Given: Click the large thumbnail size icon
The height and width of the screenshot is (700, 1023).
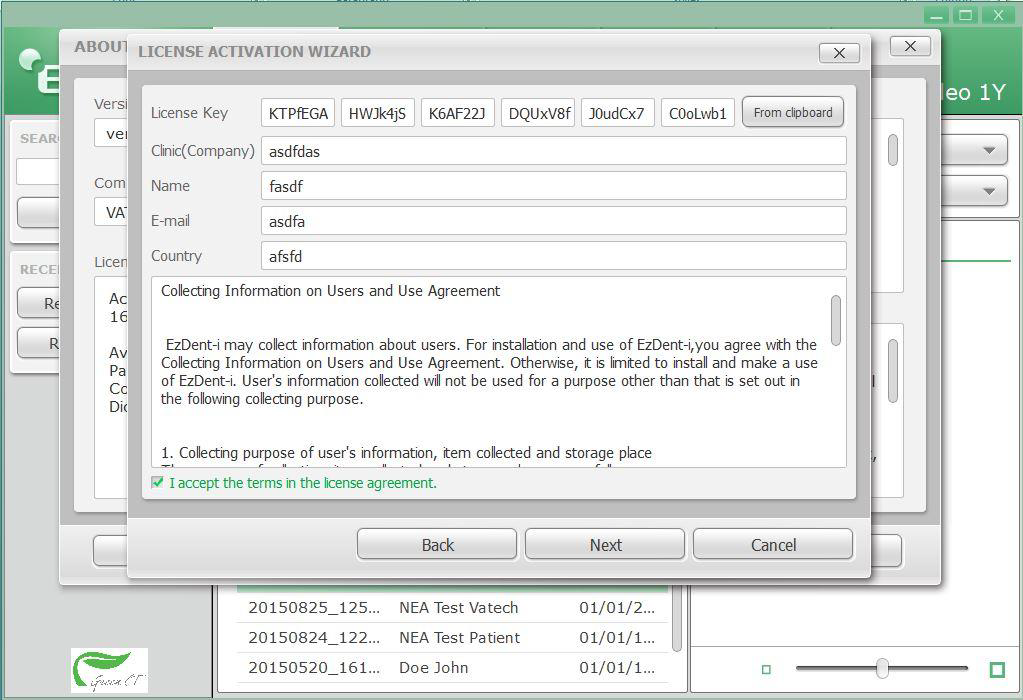Looking at the screenshot, I should pos(997,669).
